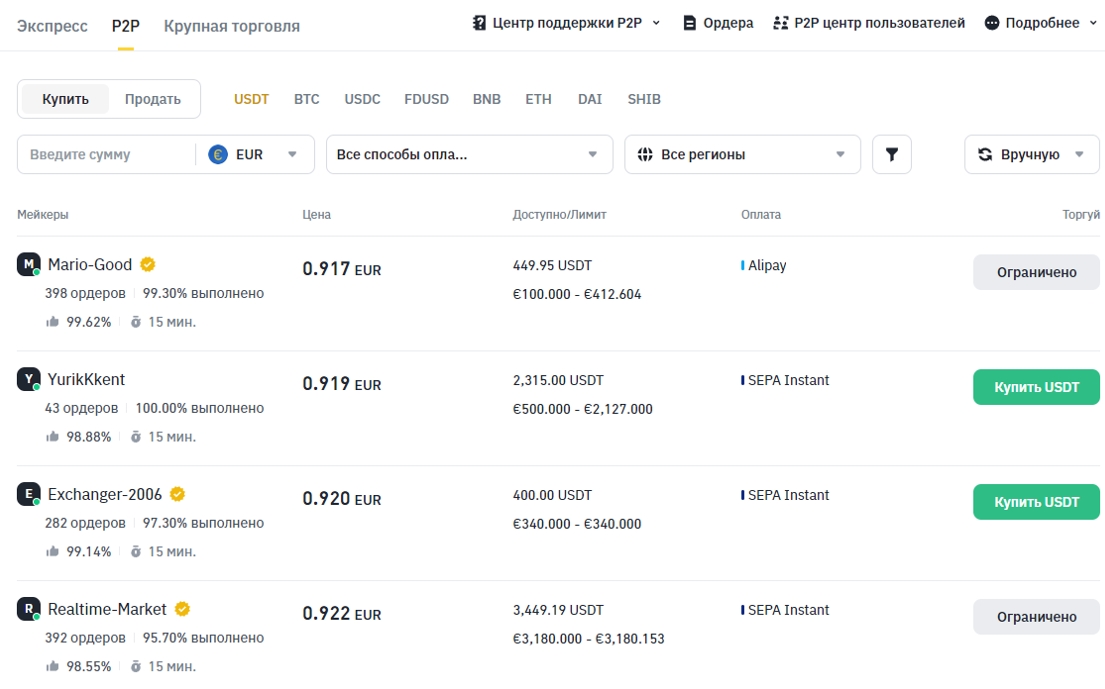This screenshot has width=1105, height=689.
Task: Click Realtime-Market verified badge
Action: click(x=182, y=609)
